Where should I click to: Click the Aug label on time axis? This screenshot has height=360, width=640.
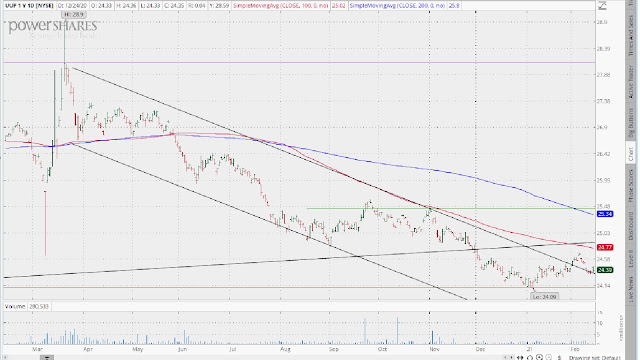(285, 349)
